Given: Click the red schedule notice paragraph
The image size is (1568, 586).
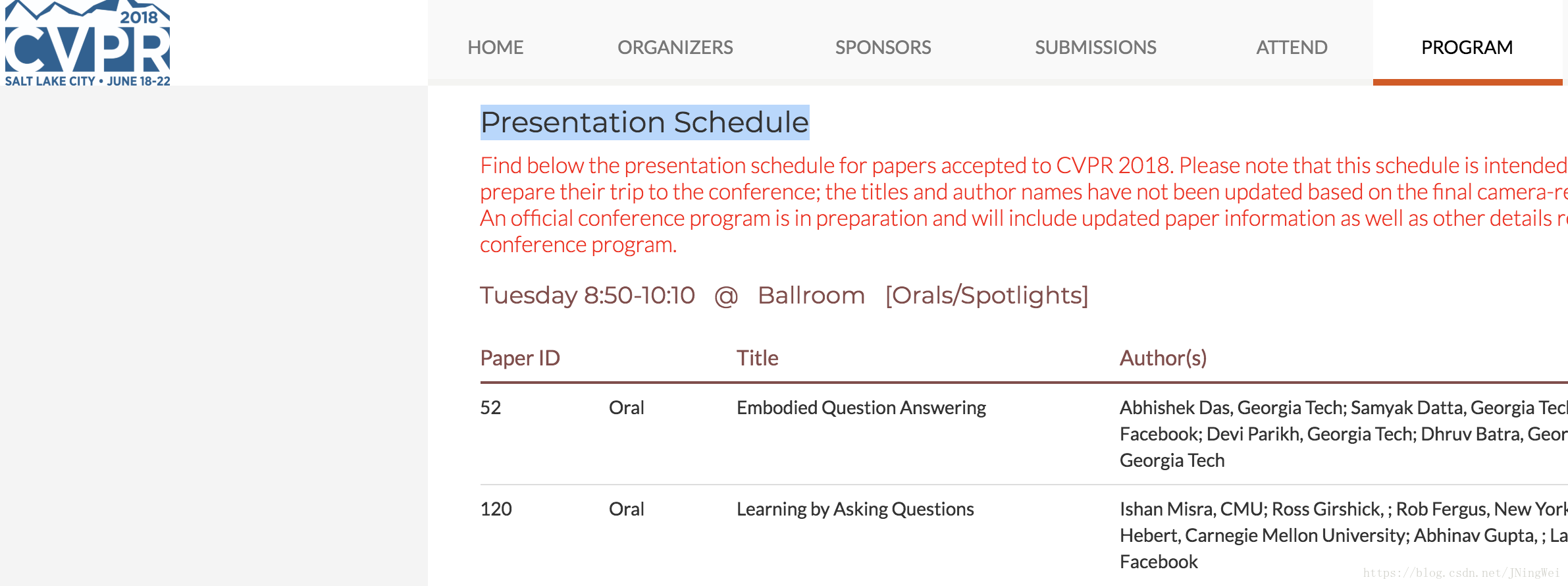Looking at the screenshot, I should [x=1024, y=205].
